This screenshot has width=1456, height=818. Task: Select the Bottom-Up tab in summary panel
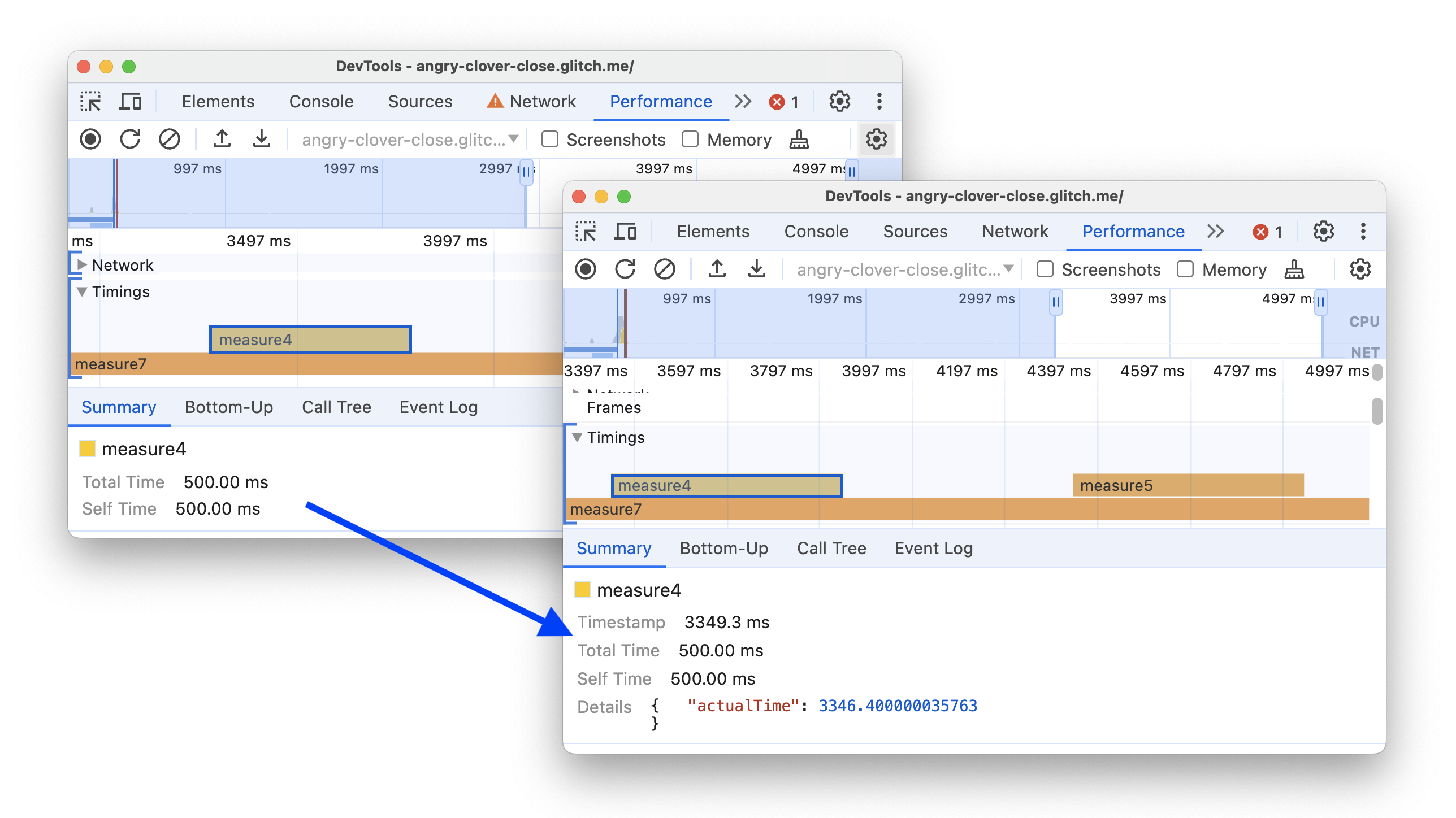pos(724,548)
